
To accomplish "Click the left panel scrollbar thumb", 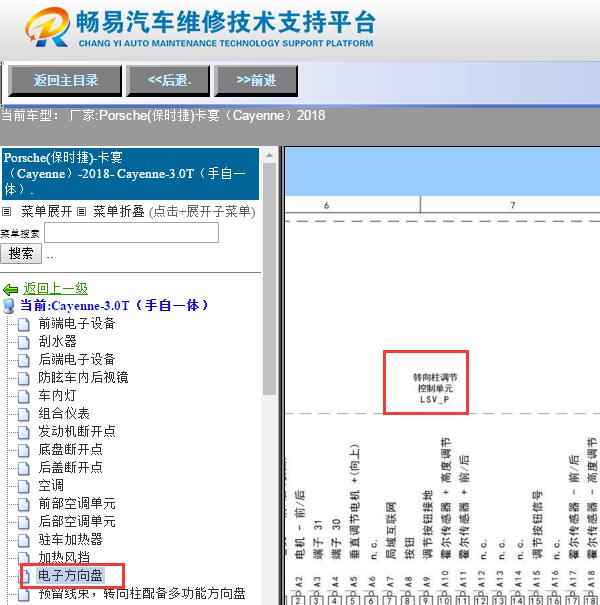I will click(269, 279).
